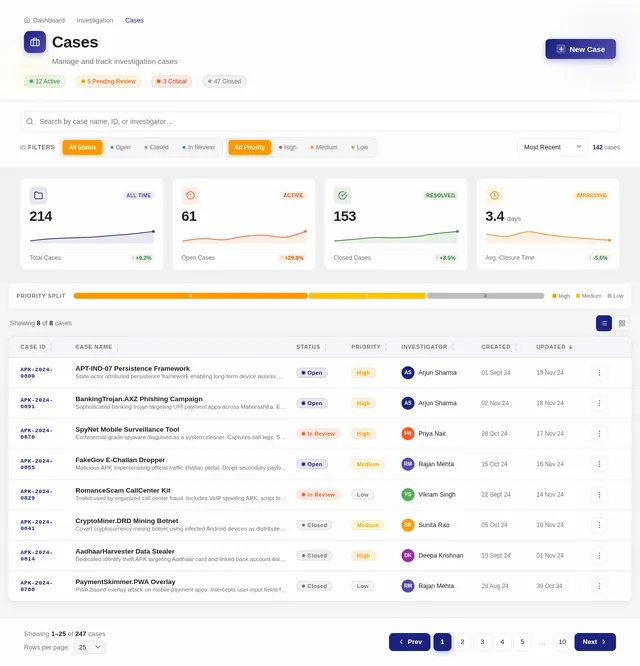Click the briefcase Cases header icon
This screenshot has height=666, width=640.
[35, 42]
